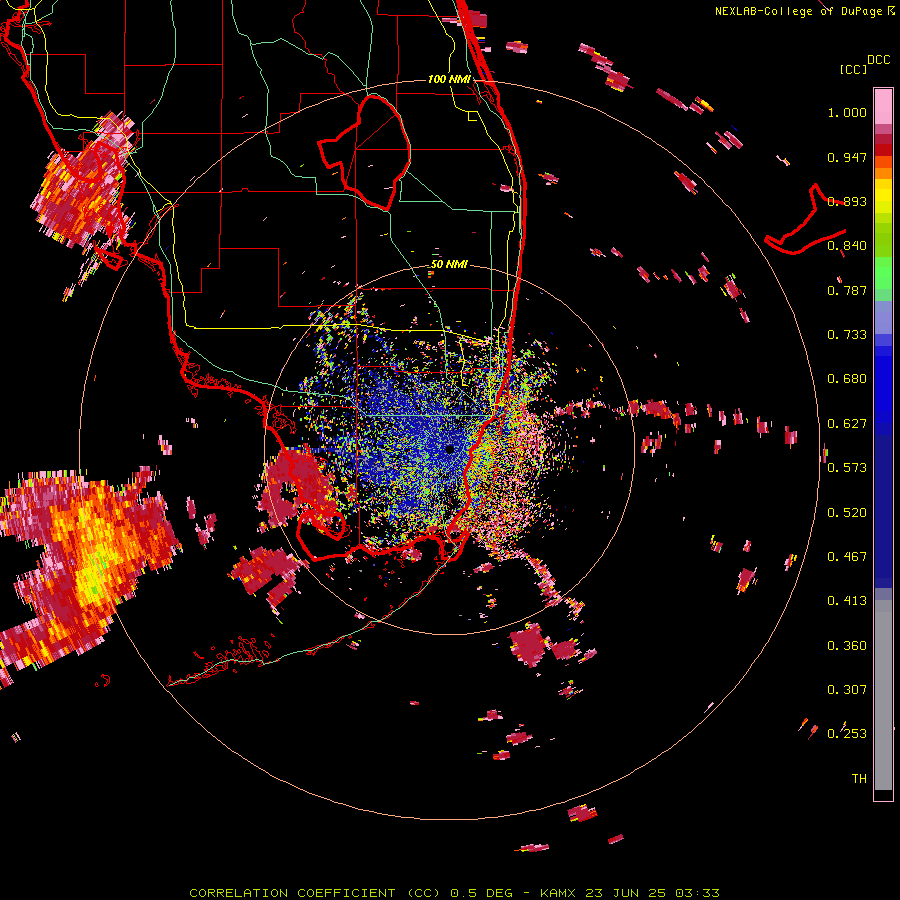Click the 0.680 scale value

click(x=847, y=379)
